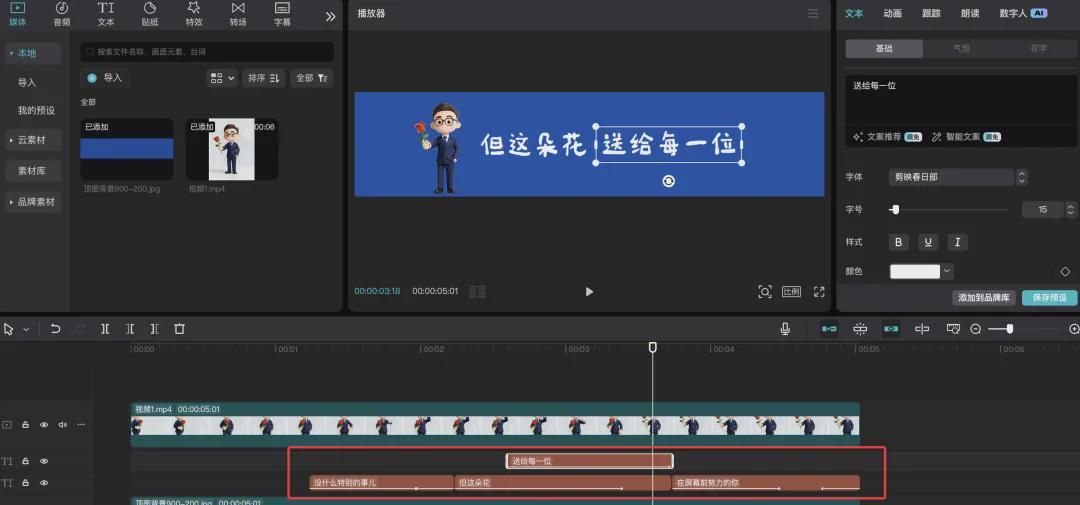The image size is (1080, 505).
Task: Open more options on video track
Action: click(x=81, y=424)
